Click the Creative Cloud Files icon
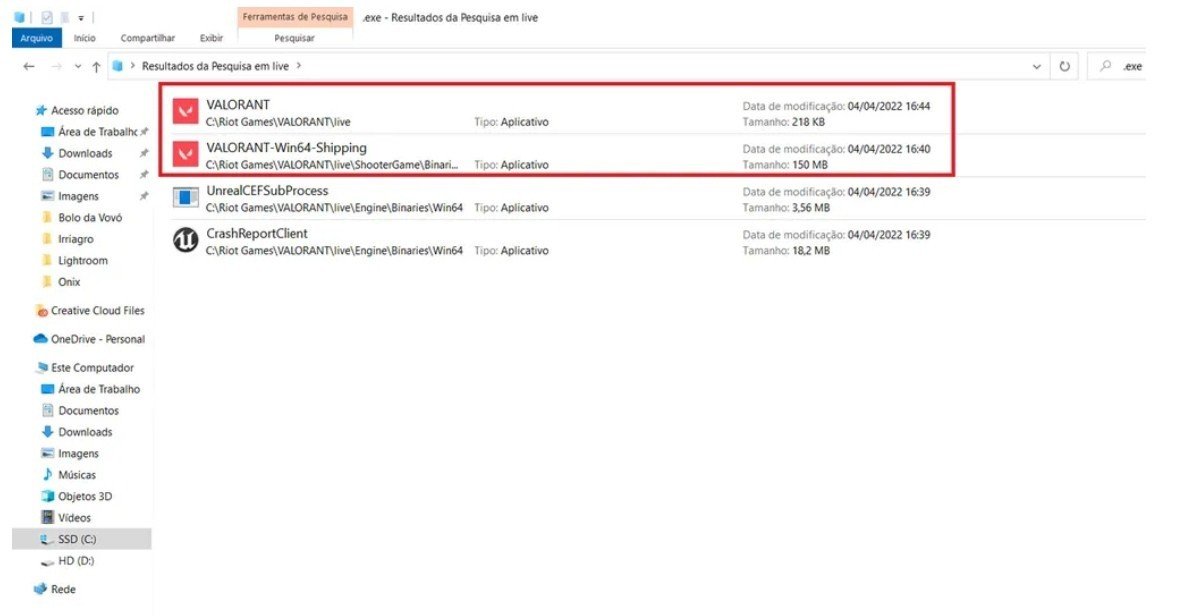1192x616 pixels. point(41,311)
